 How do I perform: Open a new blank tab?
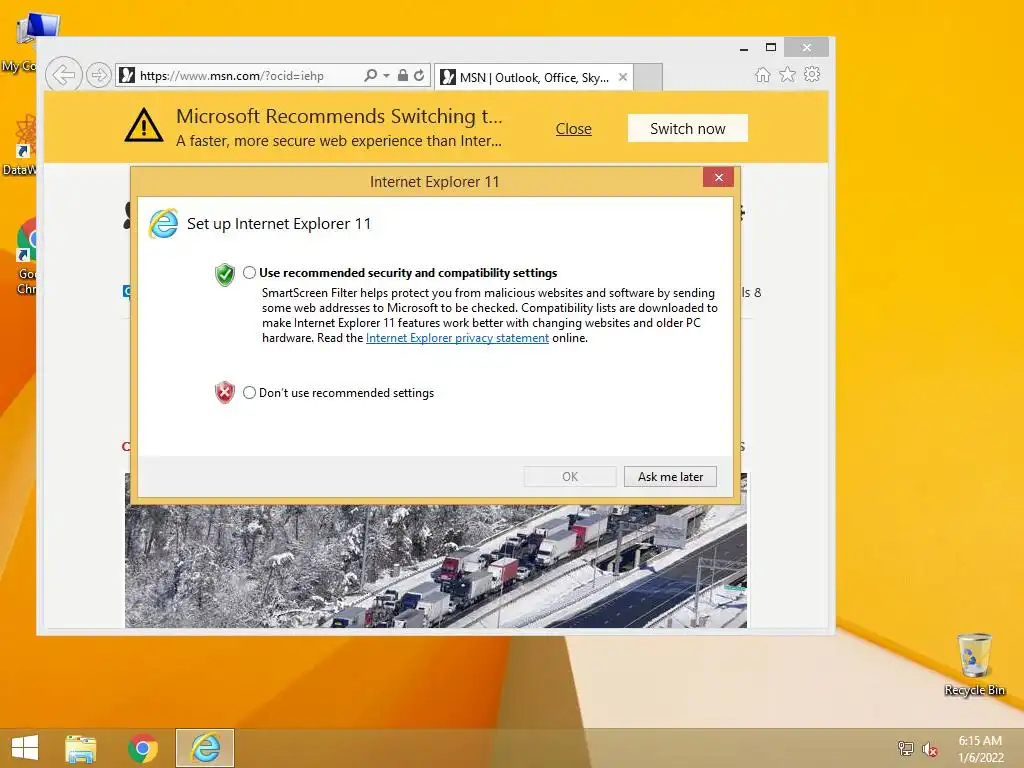648,77
